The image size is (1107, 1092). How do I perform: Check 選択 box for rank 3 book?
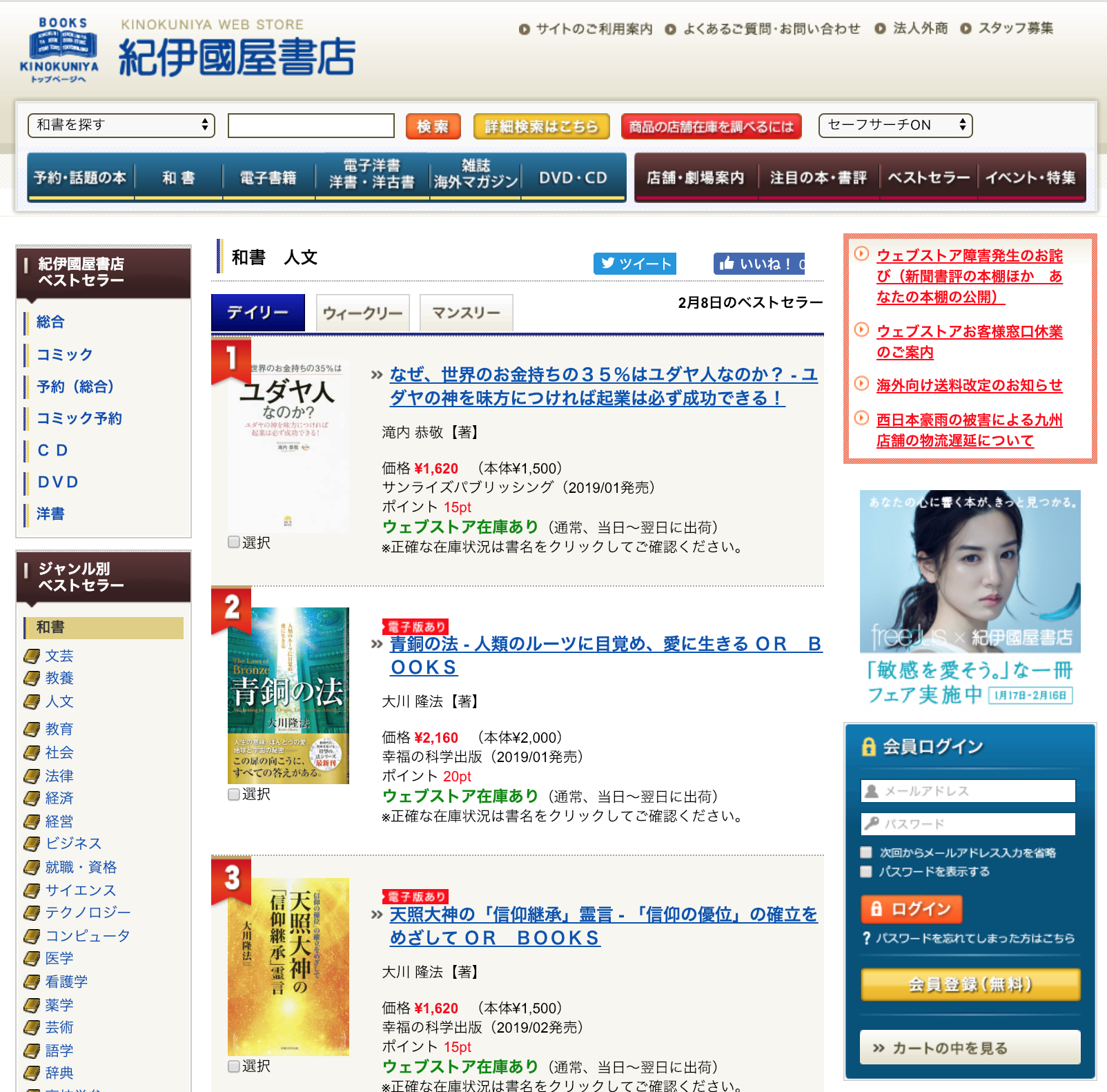[x=234, y=1066]
